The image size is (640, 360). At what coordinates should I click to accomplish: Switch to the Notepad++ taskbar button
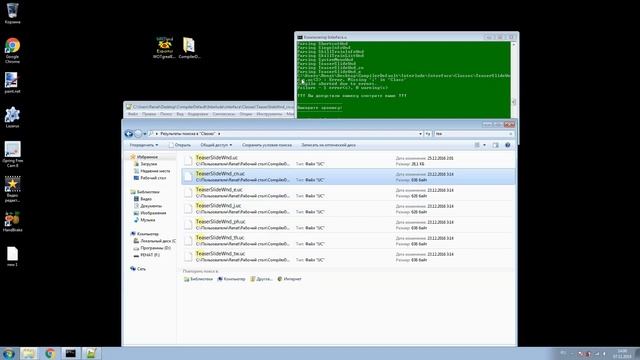91,353
